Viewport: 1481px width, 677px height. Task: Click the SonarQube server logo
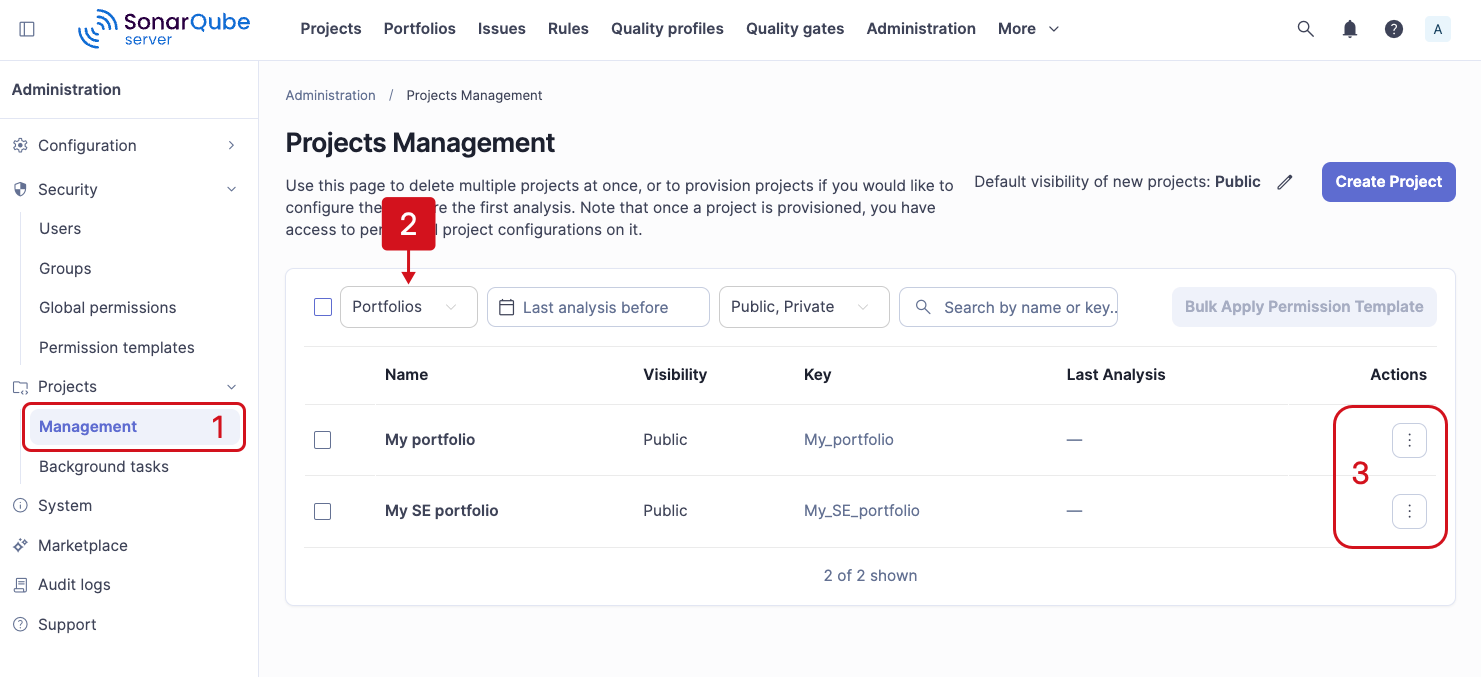[x=164, y=28]
